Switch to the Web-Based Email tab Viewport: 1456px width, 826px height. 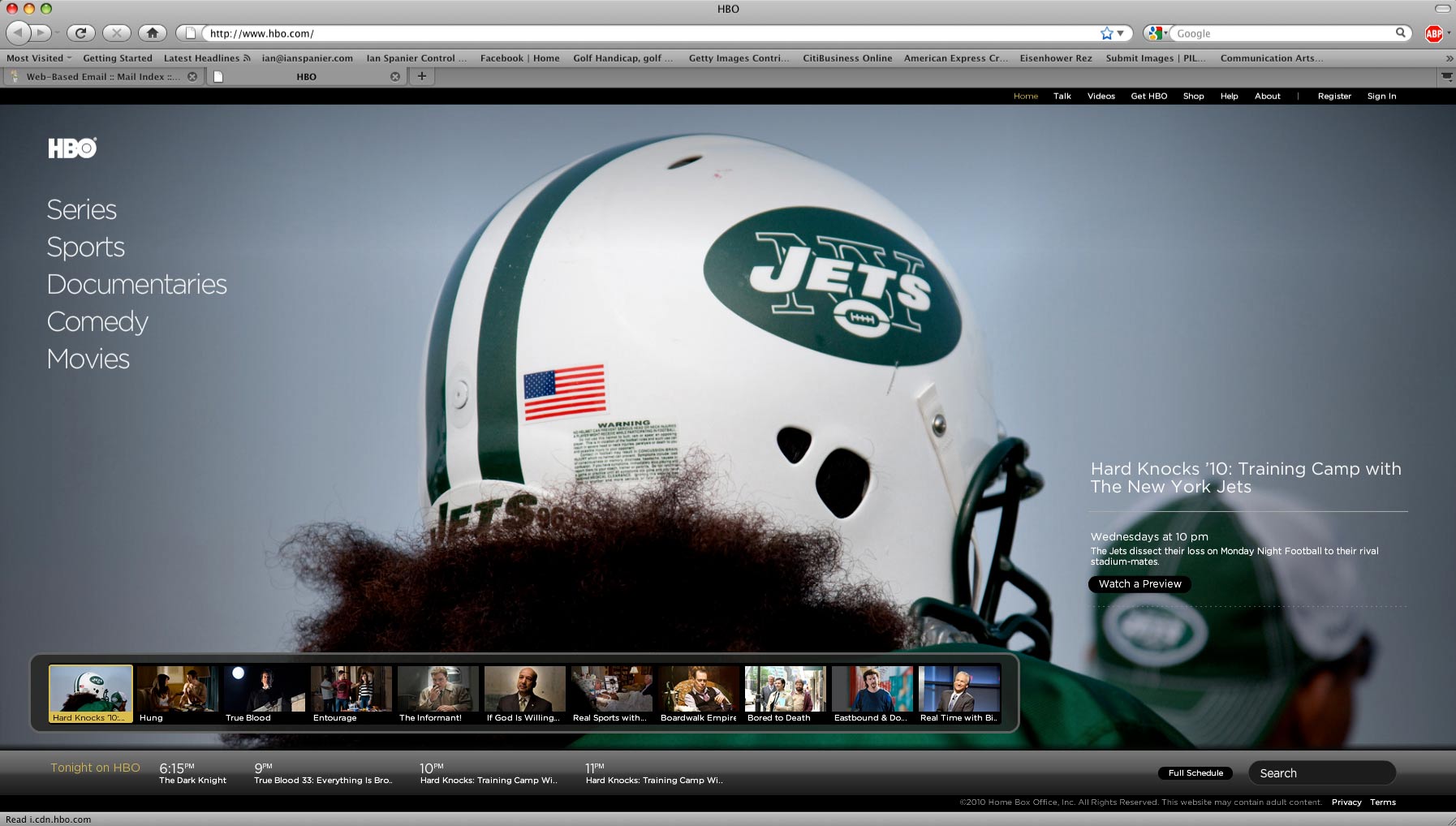(x=101, y=77)
